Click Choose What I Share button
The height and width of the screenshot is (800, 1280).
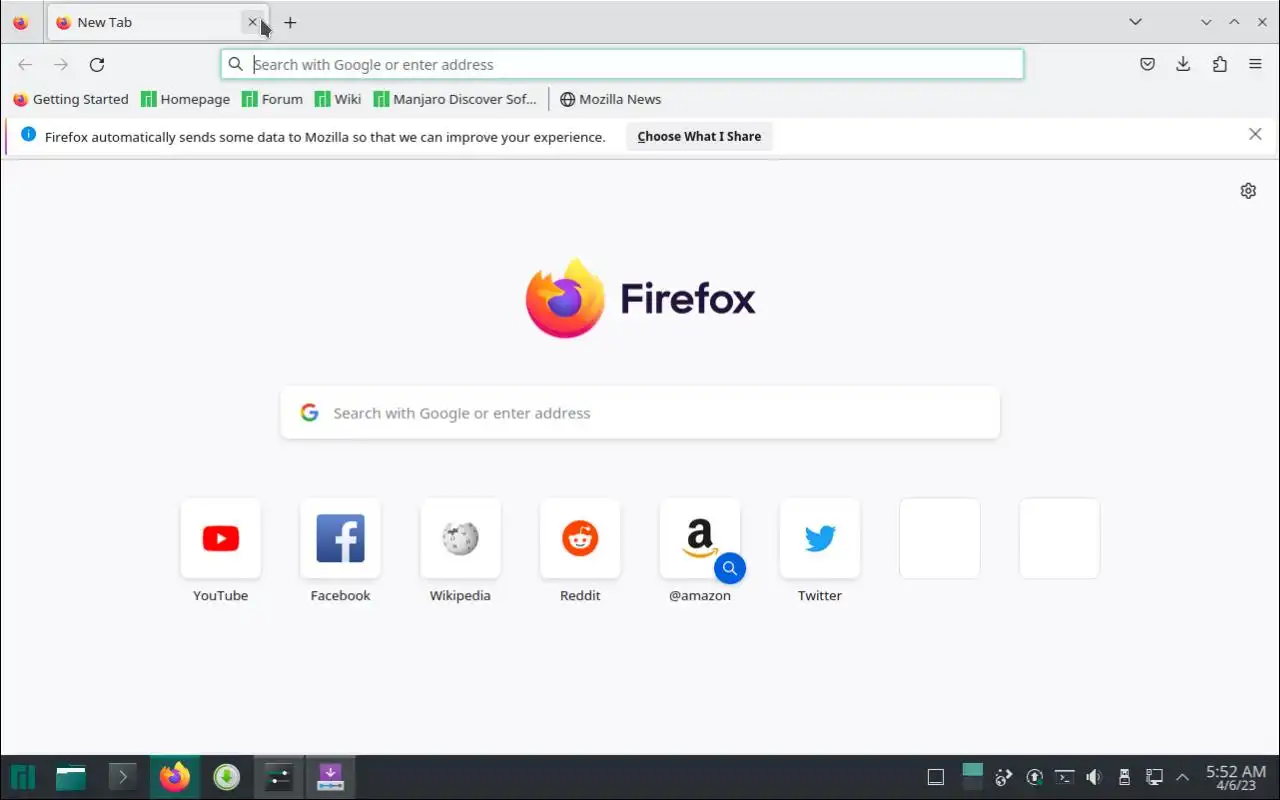point(699,136)
